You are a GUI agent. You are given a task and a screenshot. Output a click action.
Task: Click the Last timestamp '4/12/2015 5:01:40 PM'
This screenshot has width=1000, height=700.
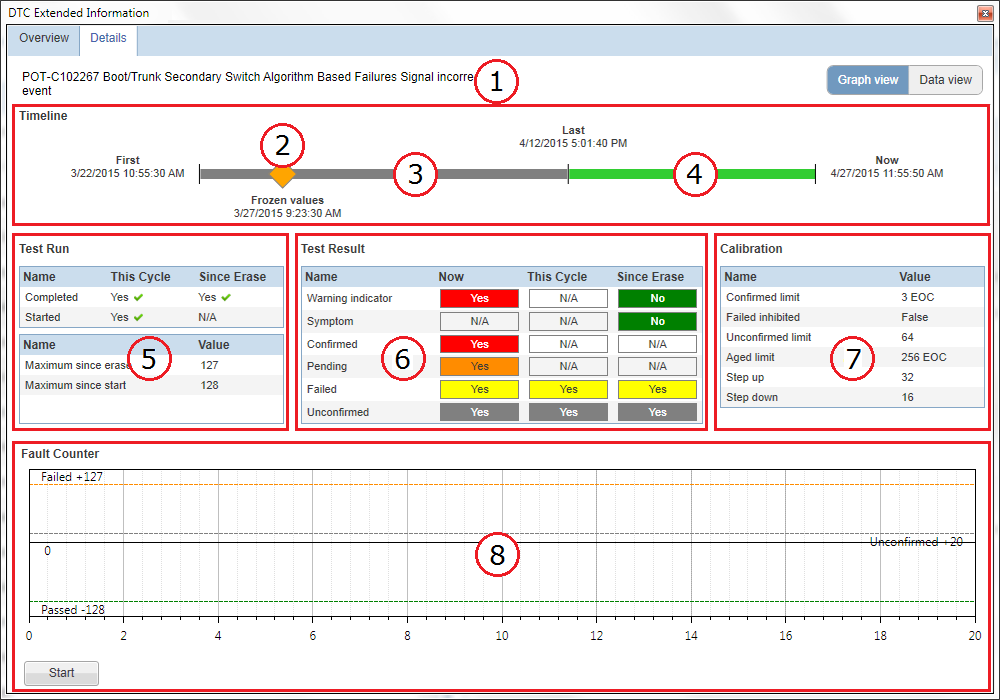tap(573, 143)
